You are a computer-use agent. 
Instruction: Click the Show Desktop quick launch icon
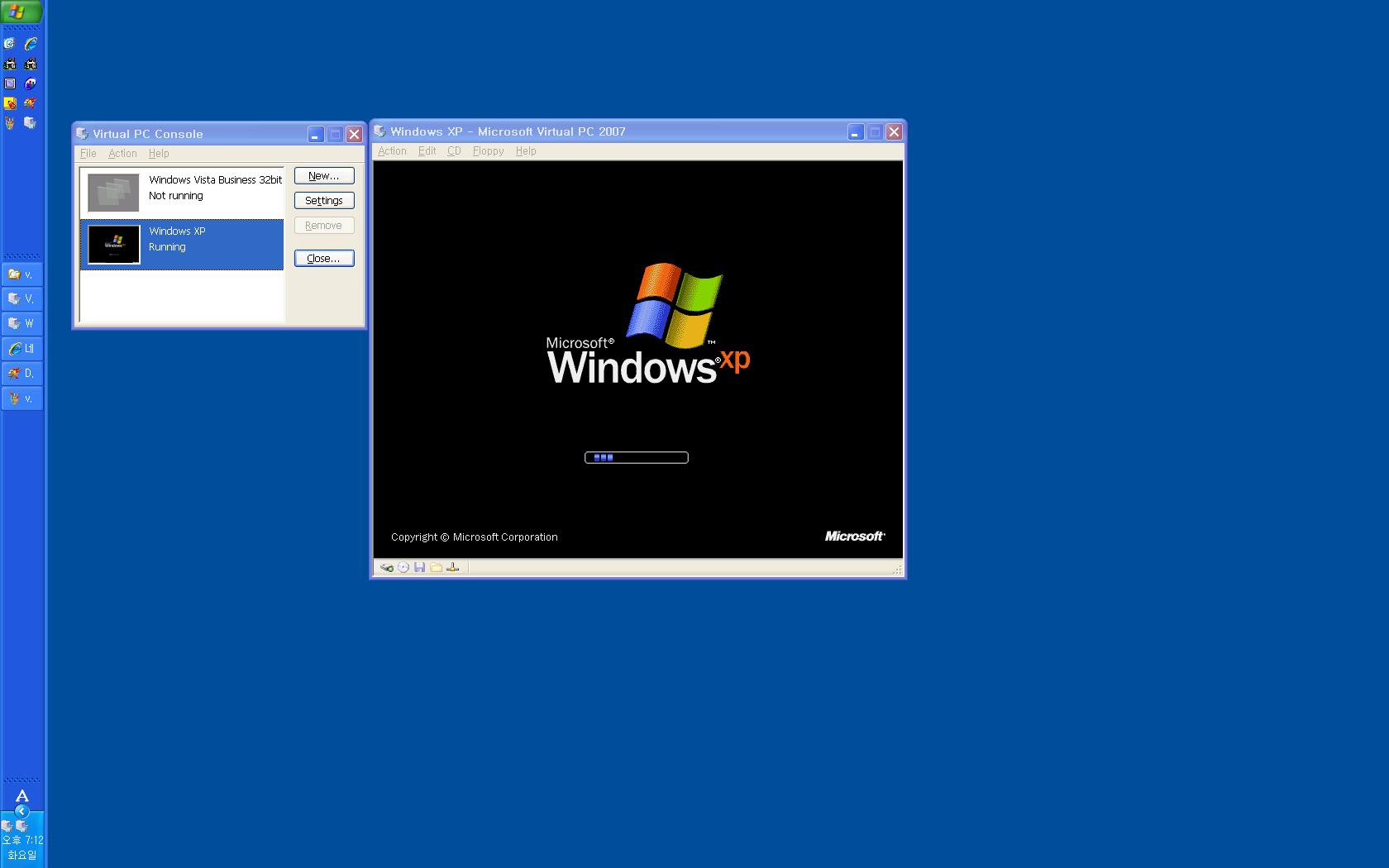[x=10, y=43]
